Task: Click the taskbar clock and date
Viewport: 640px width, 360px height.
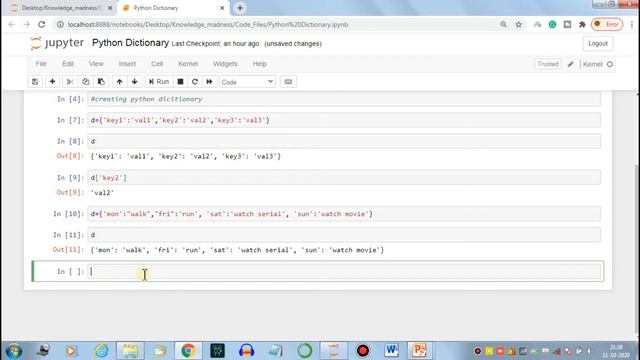Action: [616, 351]
